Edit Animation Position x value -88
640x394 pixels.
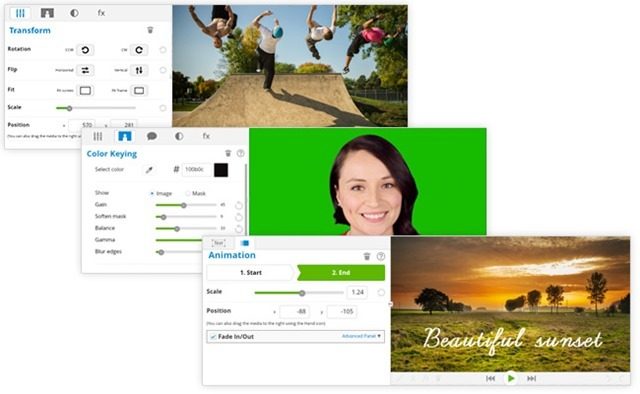[295, 311]
